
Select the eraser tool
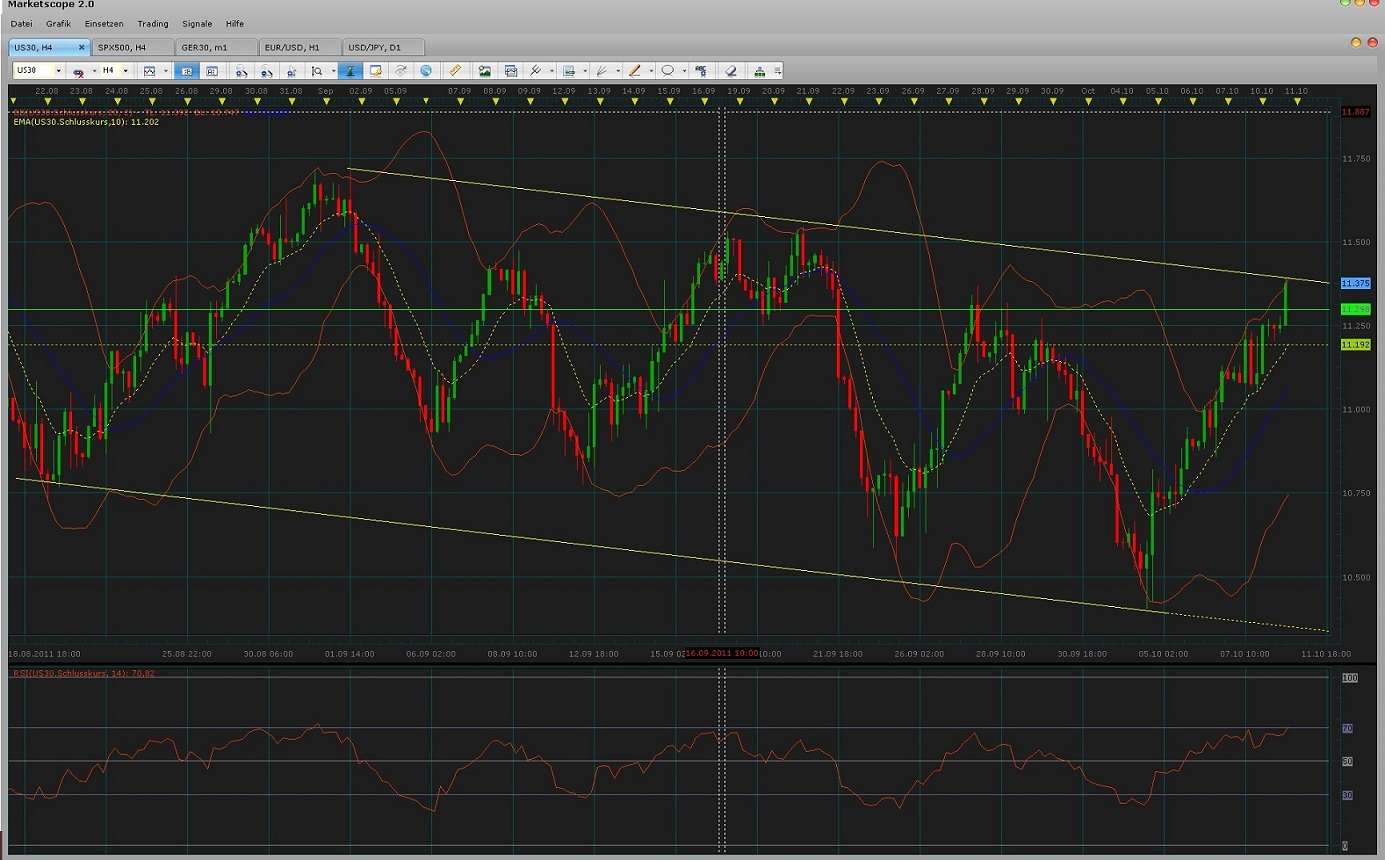click(x=731, y=71)
